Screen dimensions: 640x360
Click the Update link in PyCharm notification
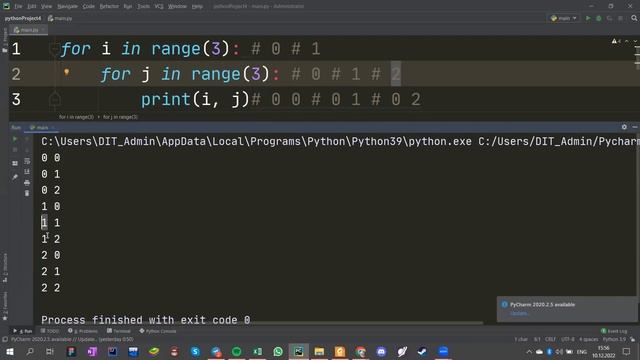519,313
